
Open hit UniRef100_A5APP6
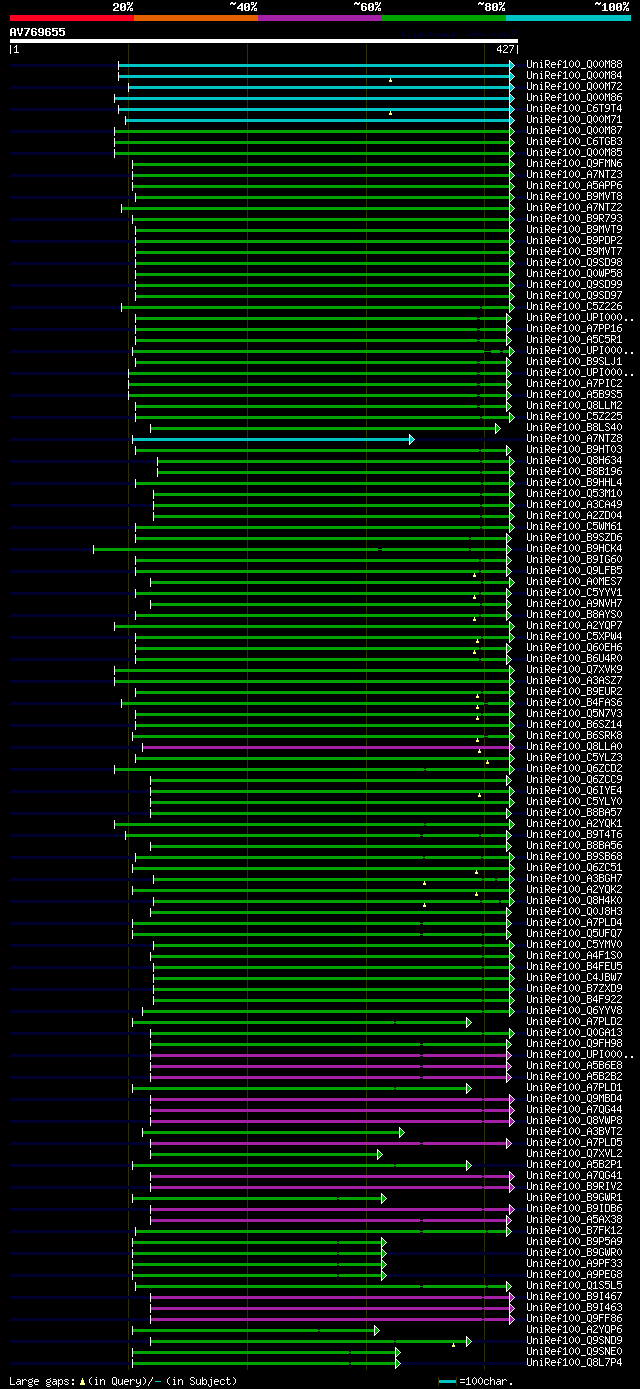click(574, 186)
